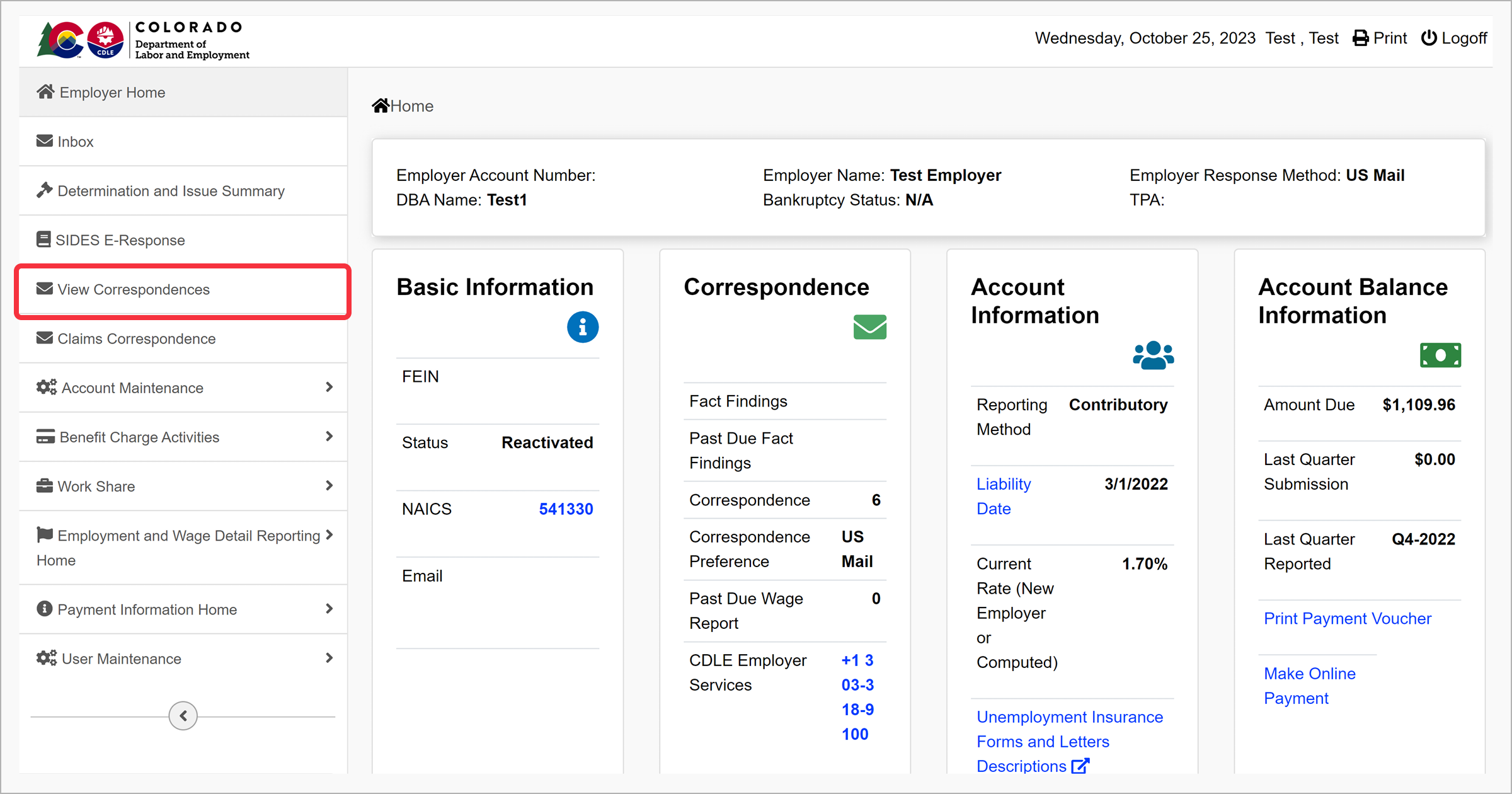Click the green money Account Balance icon
The width and height of the screenshot is (1512, 794).
pos(1440,355)
